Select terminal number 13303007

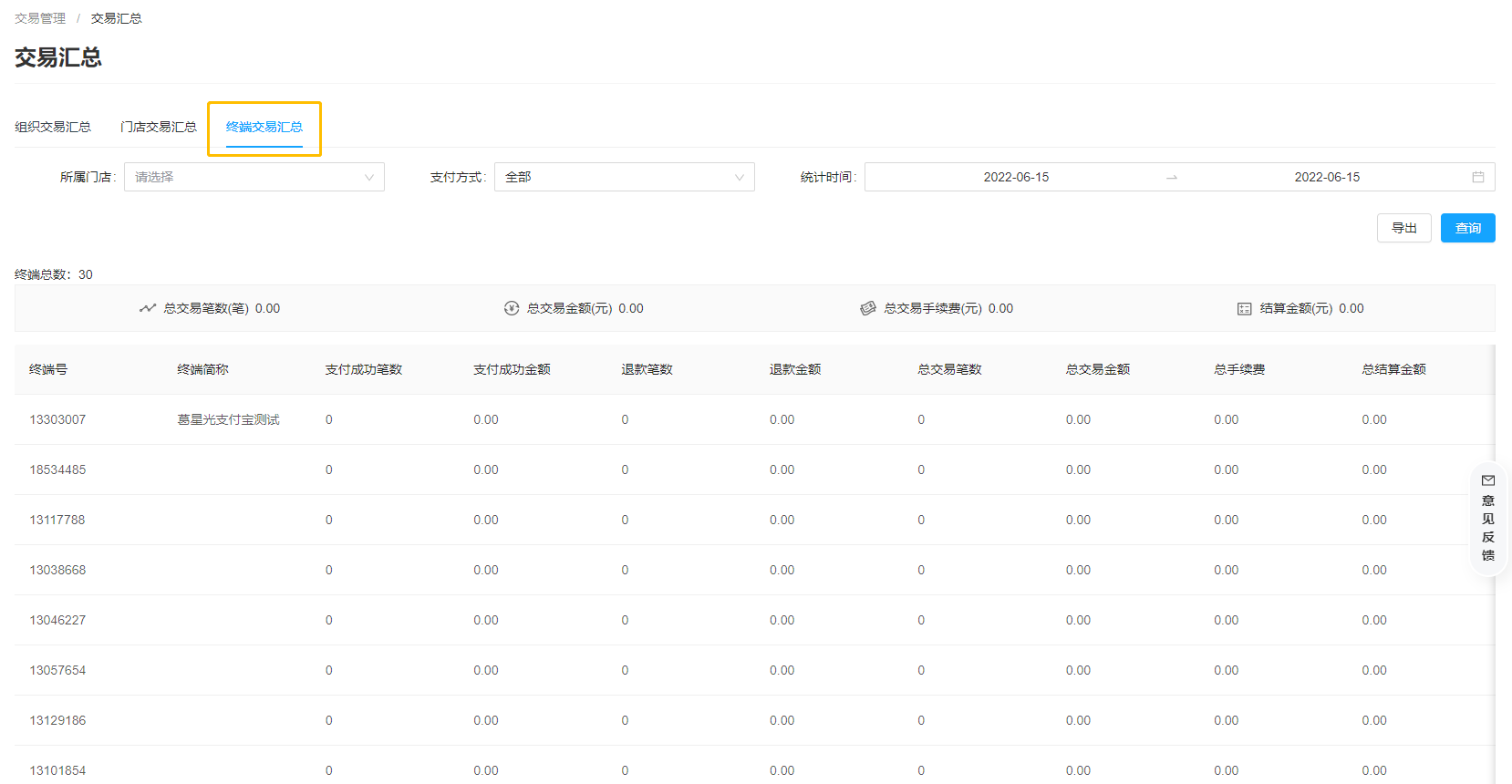coord(57,419)
